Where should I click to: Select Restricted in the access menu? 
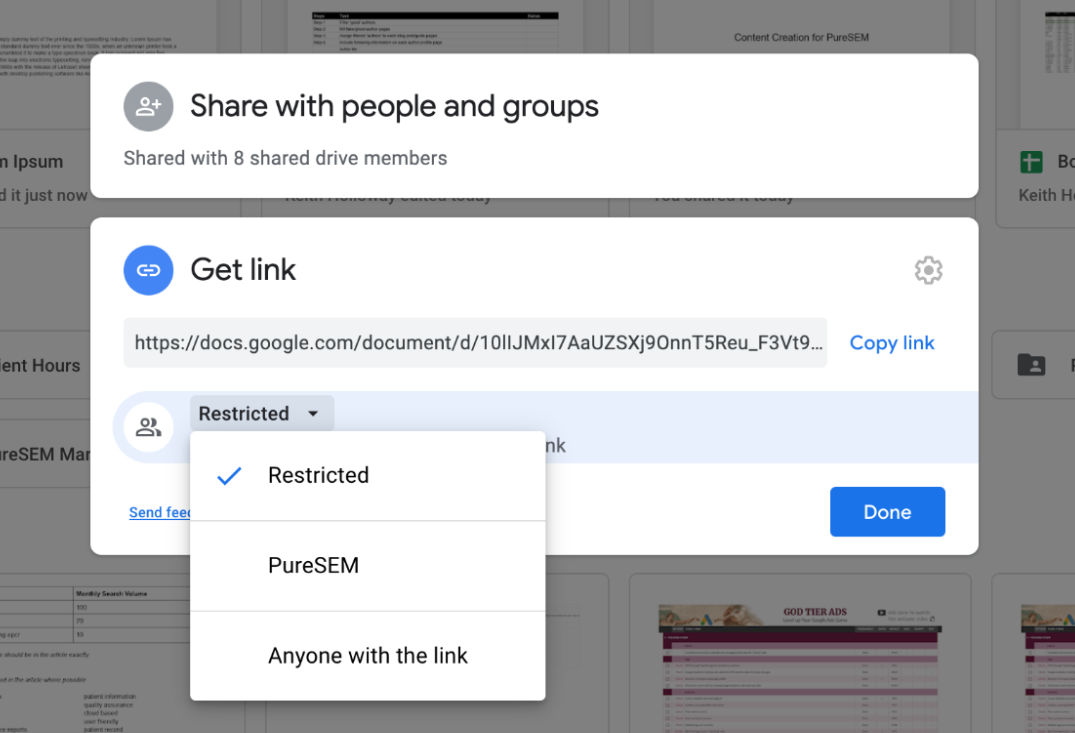(367, 475)
